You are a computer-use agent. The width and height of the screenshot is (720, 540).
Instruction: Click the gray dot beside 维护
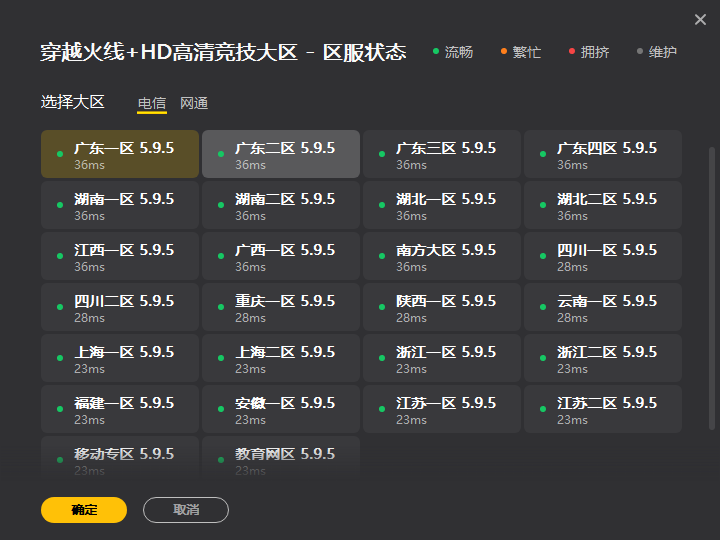coord(640,51)
